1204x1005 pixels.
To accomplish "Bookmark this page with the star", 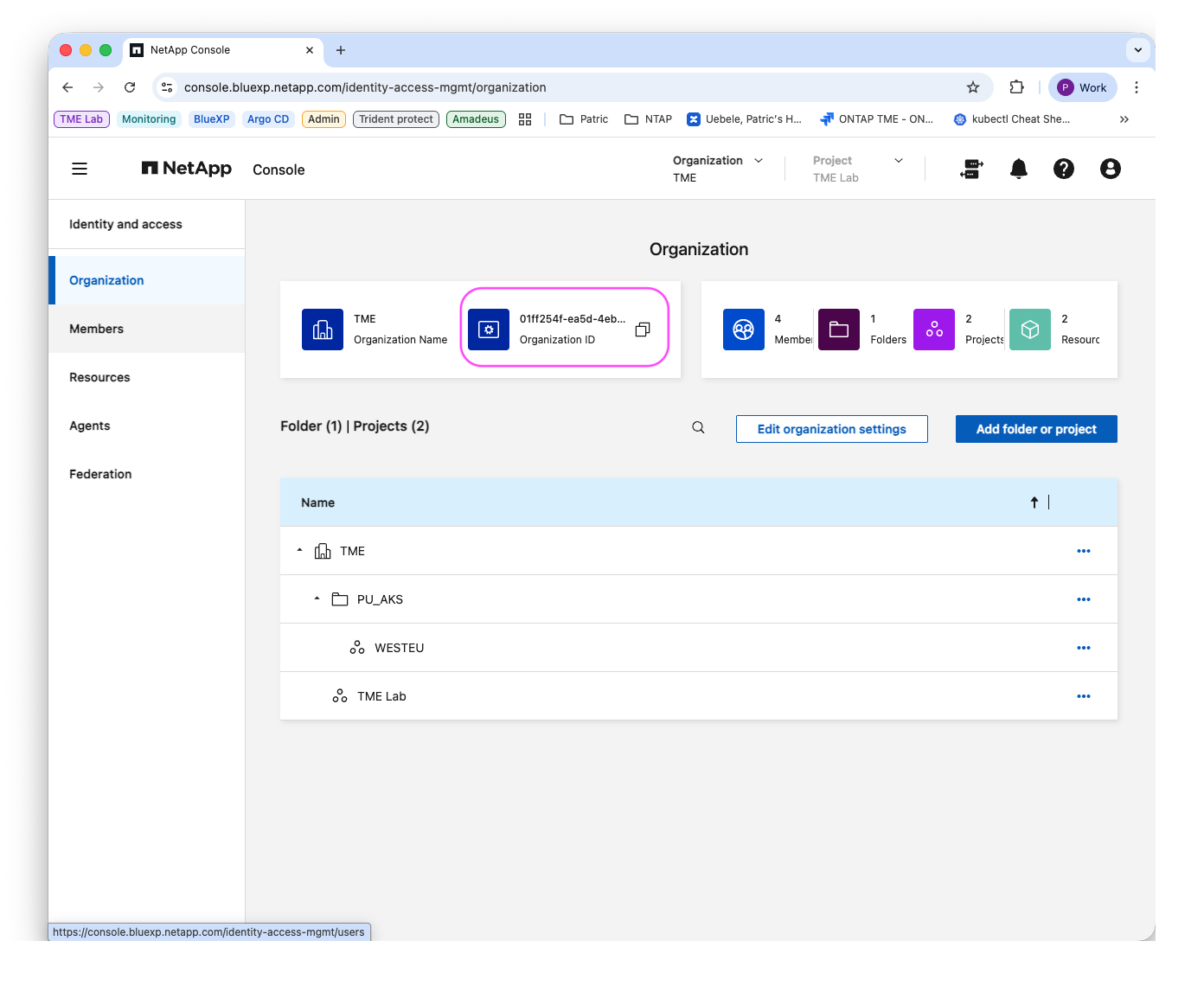I will tap(973, 87).
